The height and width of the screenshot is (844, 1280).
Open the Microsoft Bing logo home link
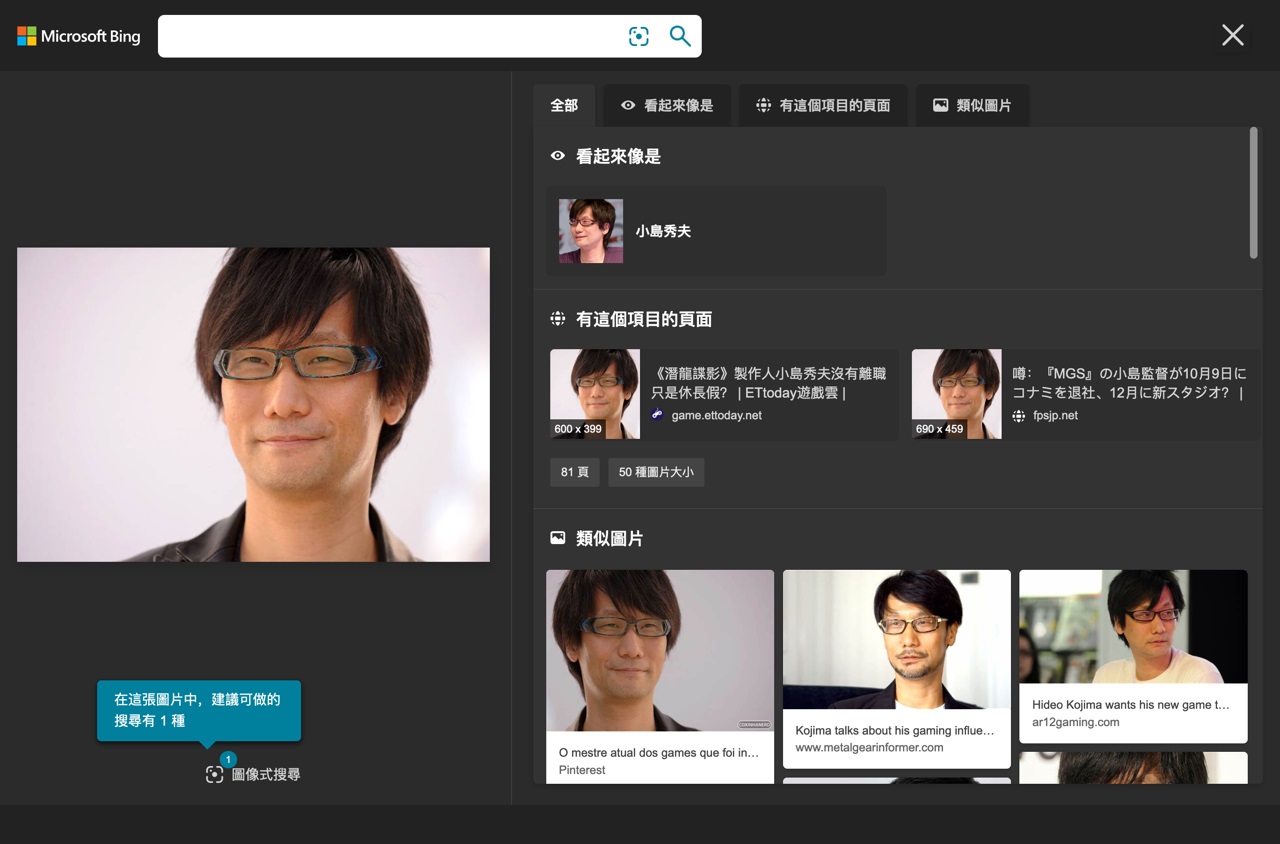79,36
